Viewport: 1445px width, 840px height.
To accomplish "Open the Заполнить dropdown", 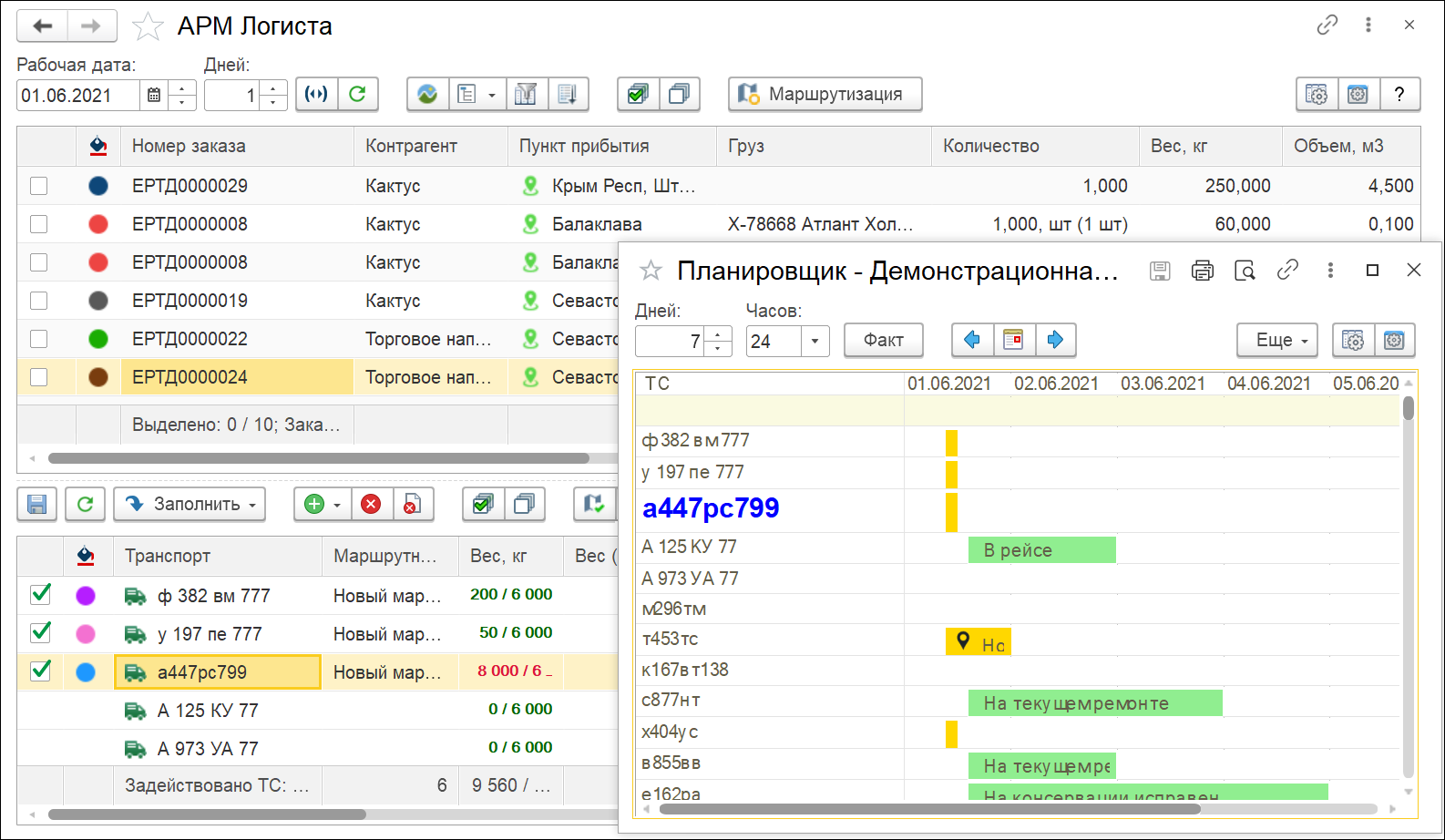I will point(190,504).
